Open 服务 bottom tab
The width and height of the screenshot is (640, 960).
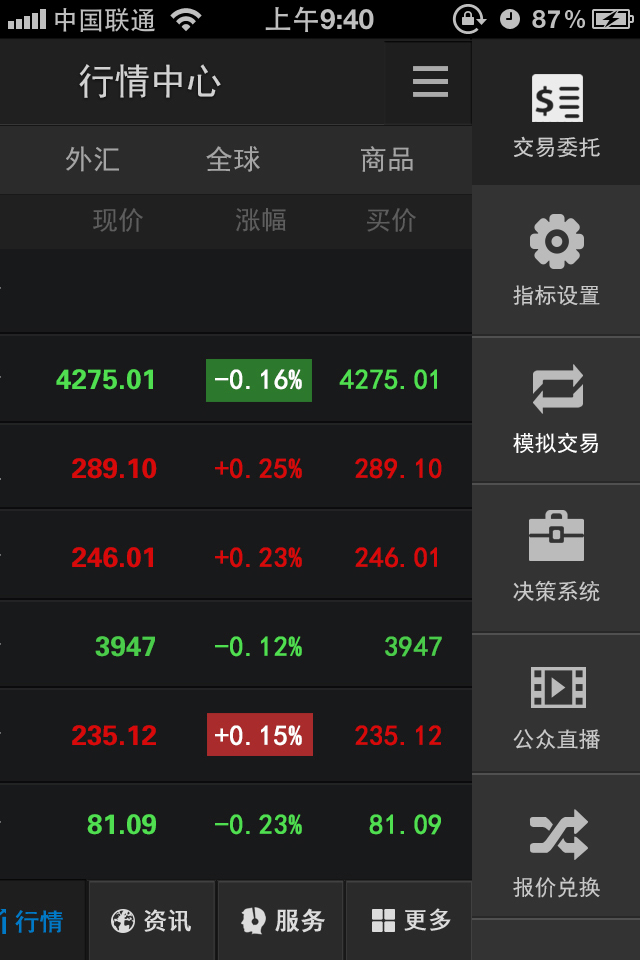[280, 921]
